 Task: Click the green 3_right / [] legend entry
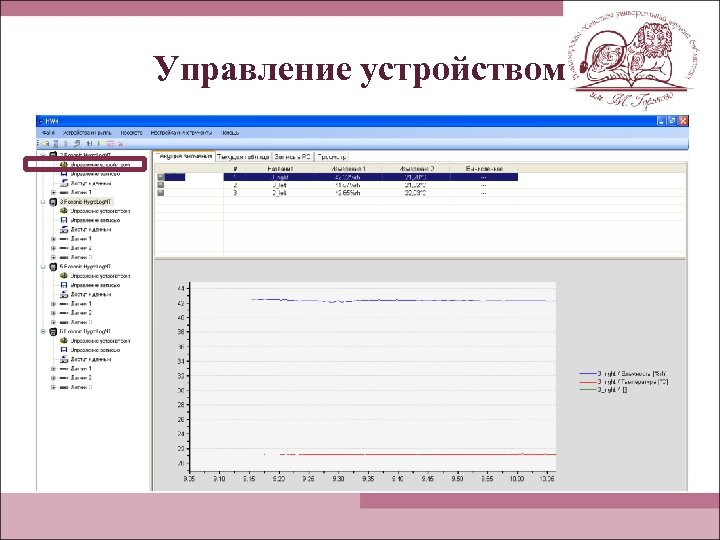click(604, 390)
